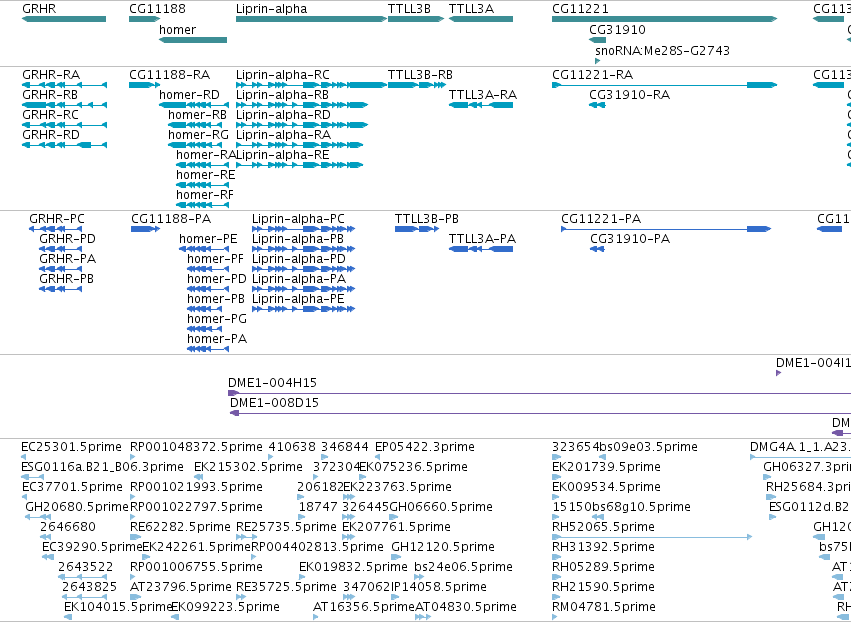Open EST RH52065.5prime
The width and height of the screenshot is (851, 622).
(x=604, y=527)
